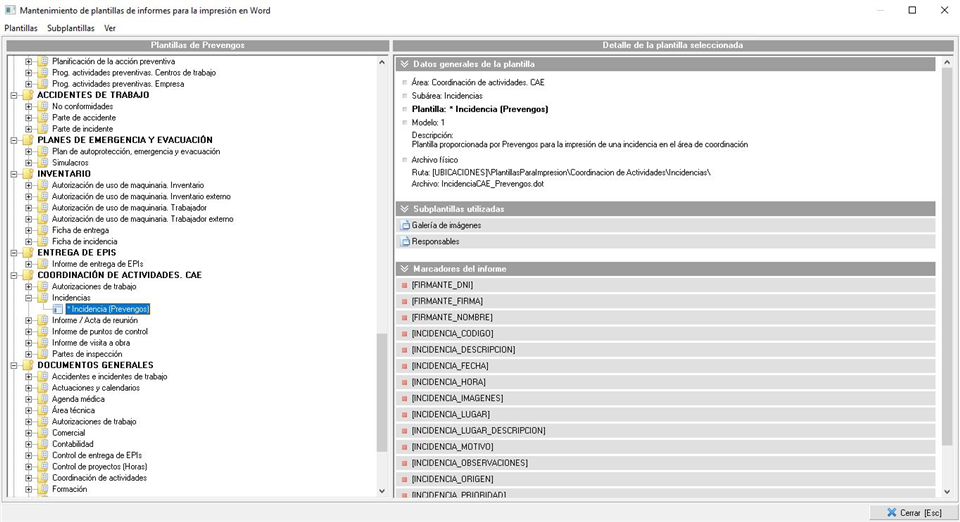Click the Responsables subtemplate icon
Viewport: 960px width, 522px height.
click(405, 242)
